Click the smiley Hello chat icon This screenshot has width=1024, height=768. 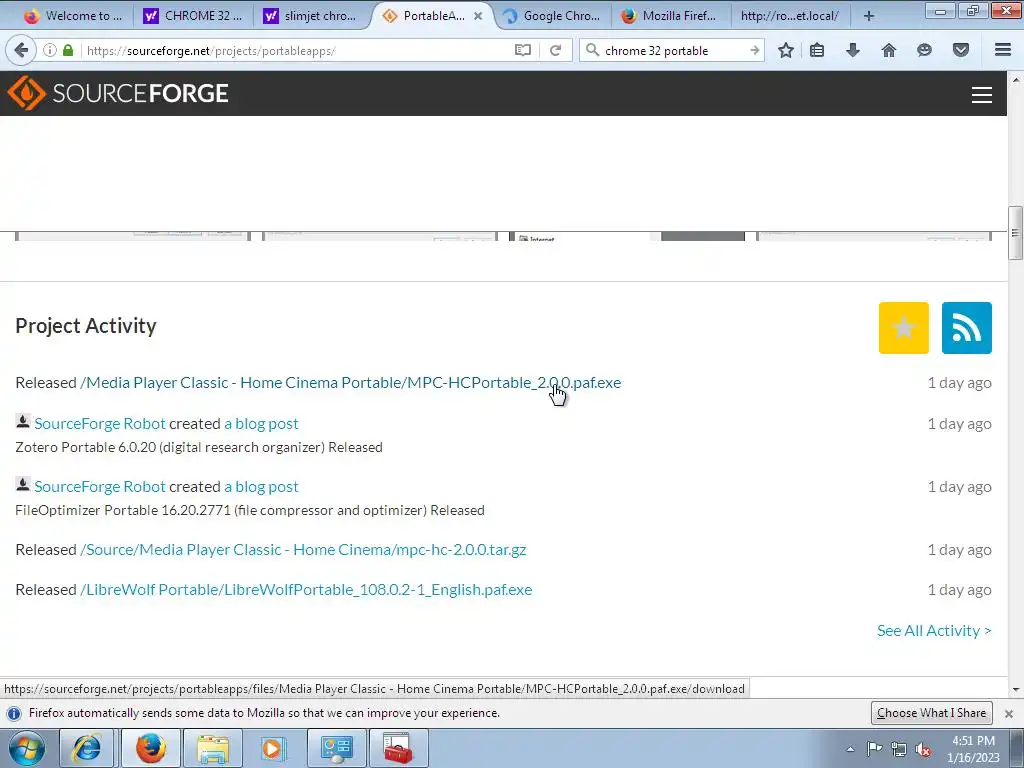coord(924,50)
